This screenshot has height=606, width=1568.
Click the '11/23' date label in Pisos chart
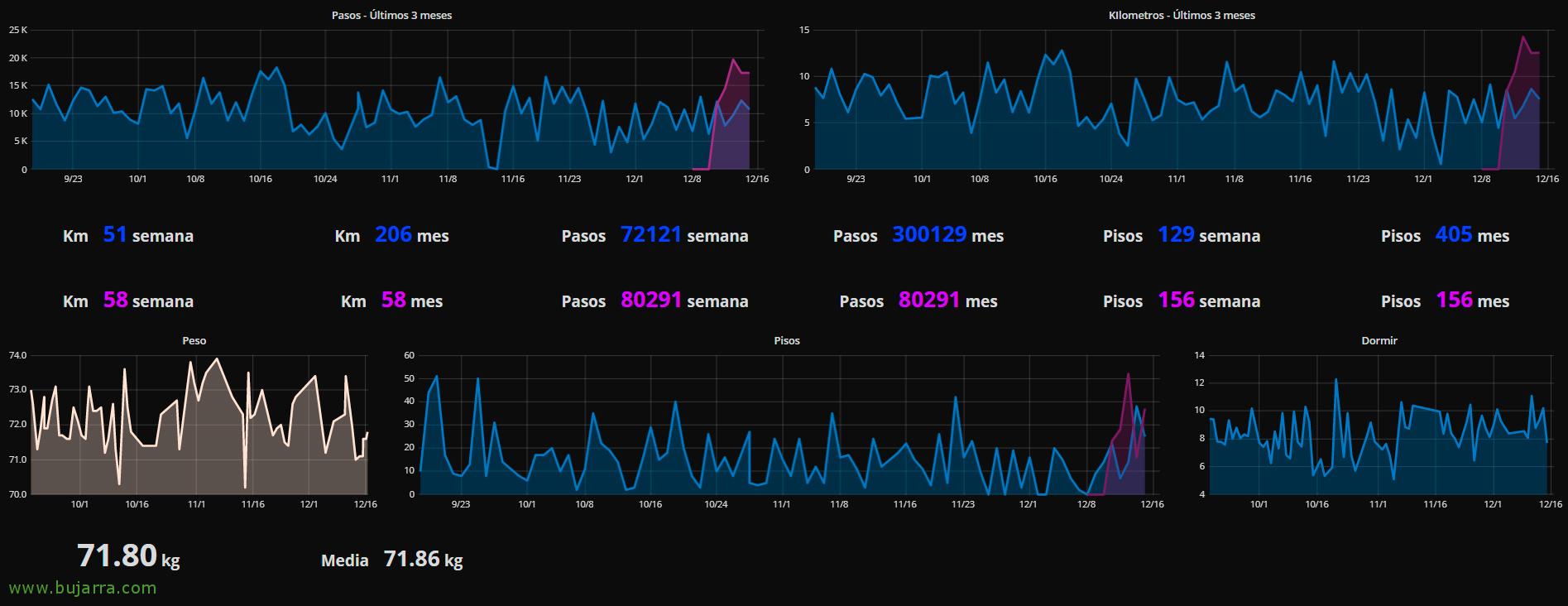962,503
